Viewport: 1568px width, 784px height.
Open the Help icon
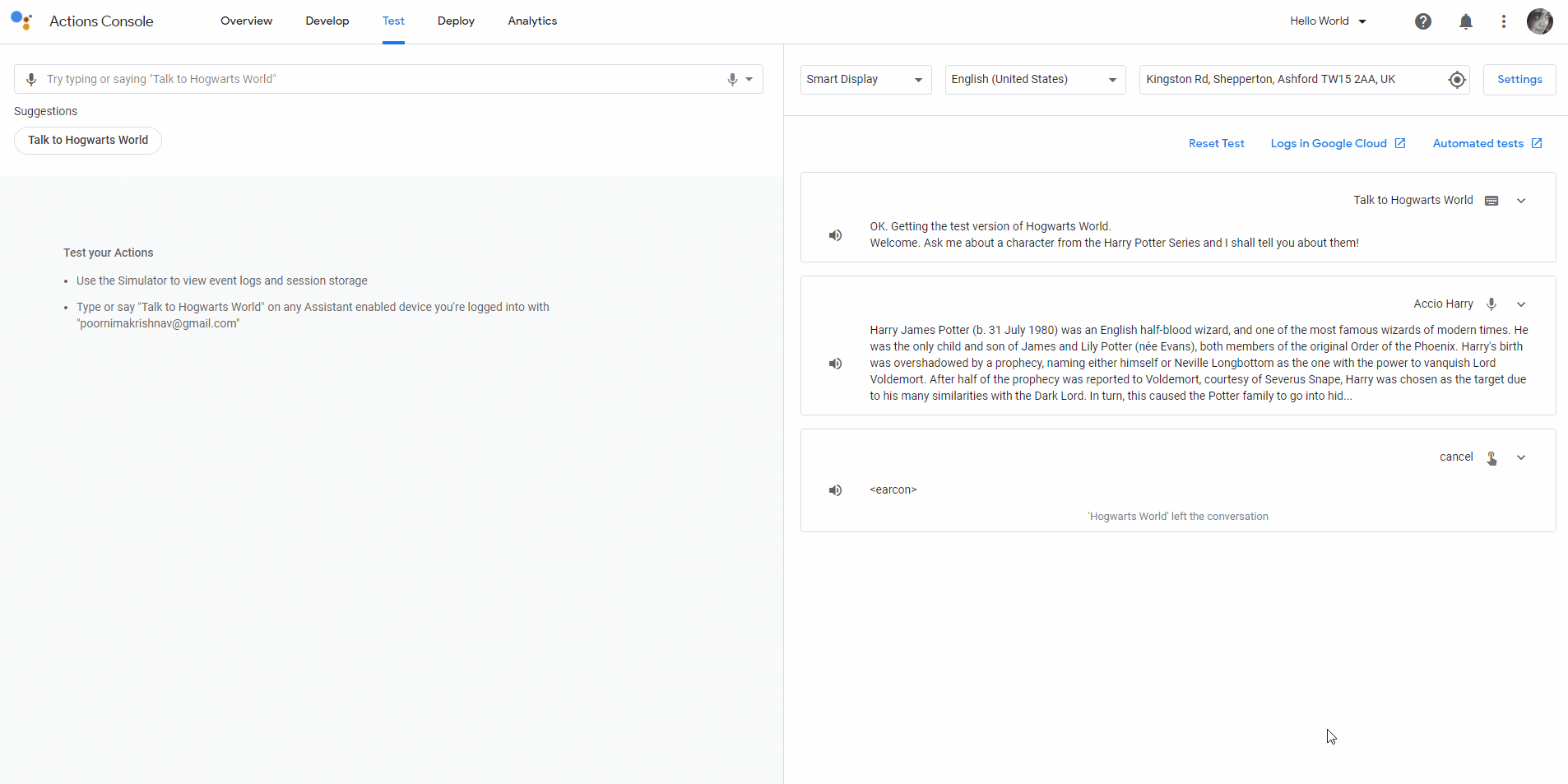click(x=1423, y=21)
